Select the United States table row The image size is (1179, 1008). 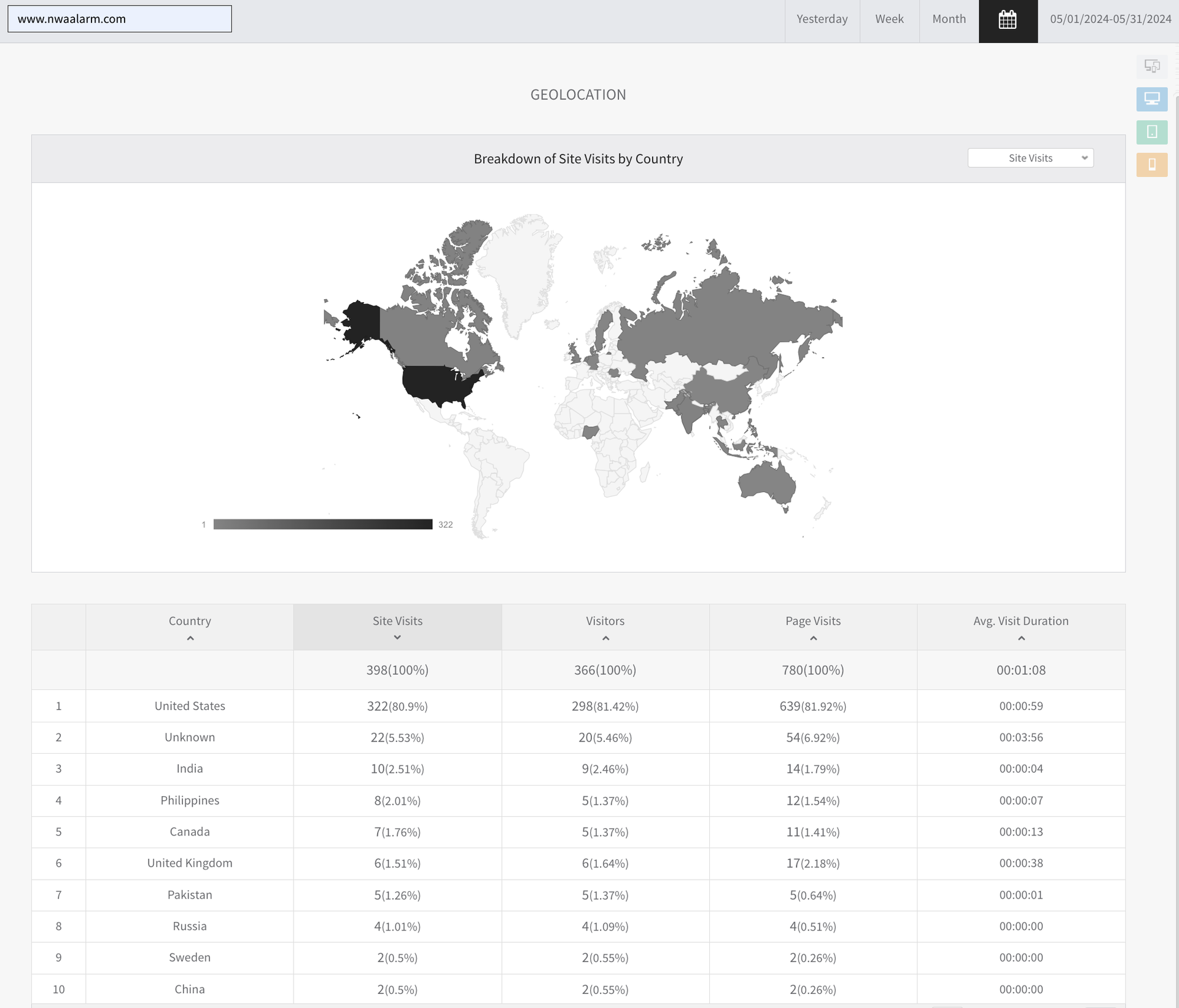[x=190, y=706]
